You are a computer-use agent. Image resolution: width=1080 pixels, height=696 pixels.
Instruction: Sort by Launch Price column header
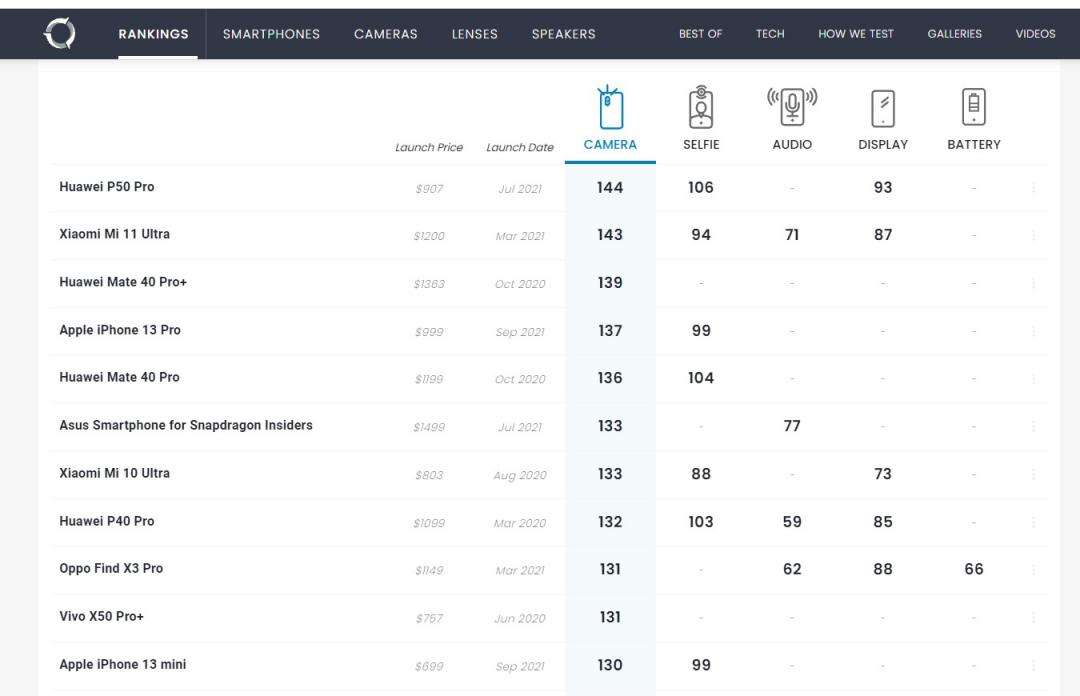(429, 147)
